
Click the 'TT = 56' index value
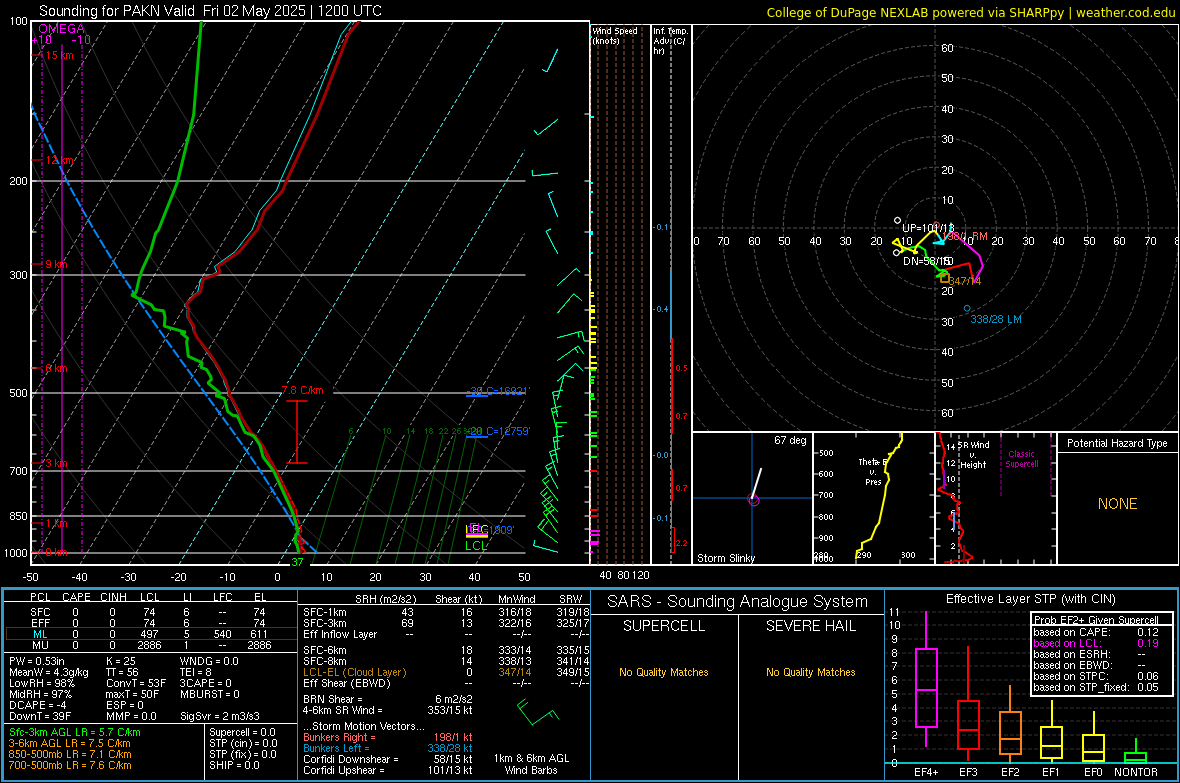121,672
